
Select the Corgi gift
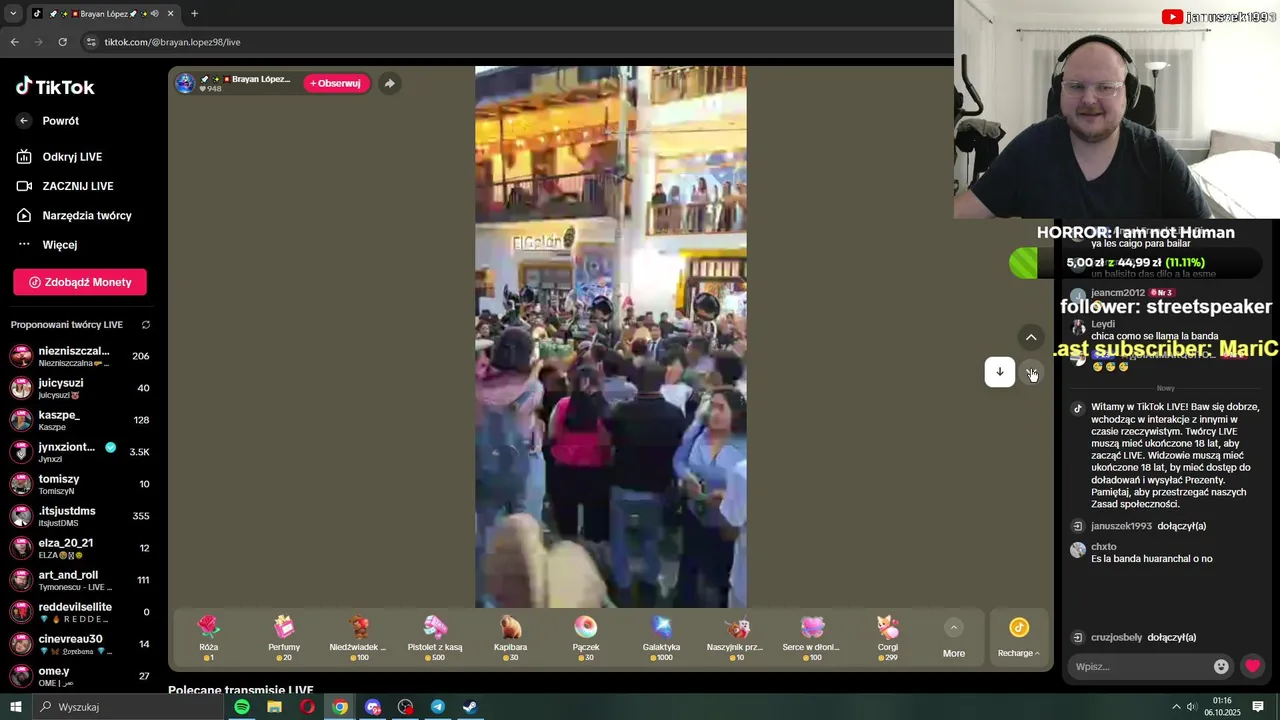click(x=888, y=637)
